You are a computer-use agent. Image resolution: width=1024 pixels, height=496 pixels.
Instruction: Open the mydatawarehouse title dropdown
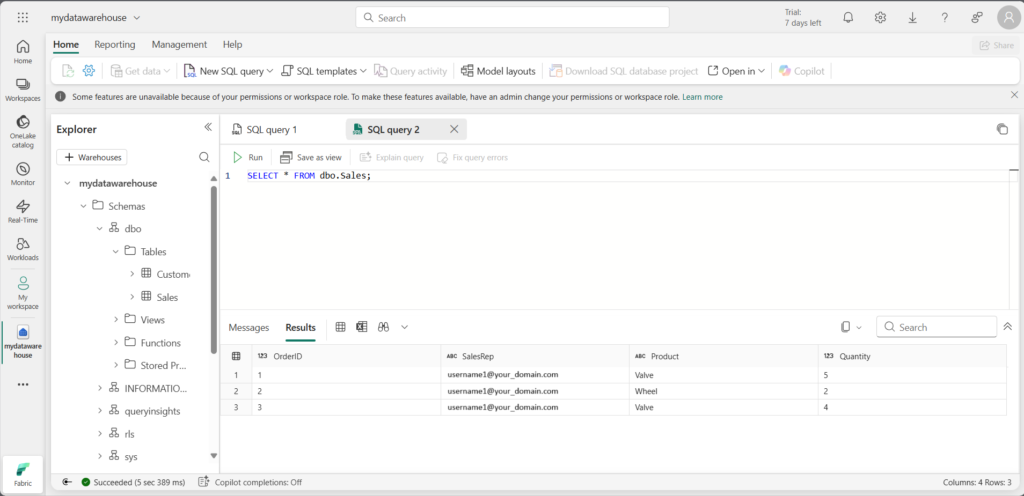136,18
